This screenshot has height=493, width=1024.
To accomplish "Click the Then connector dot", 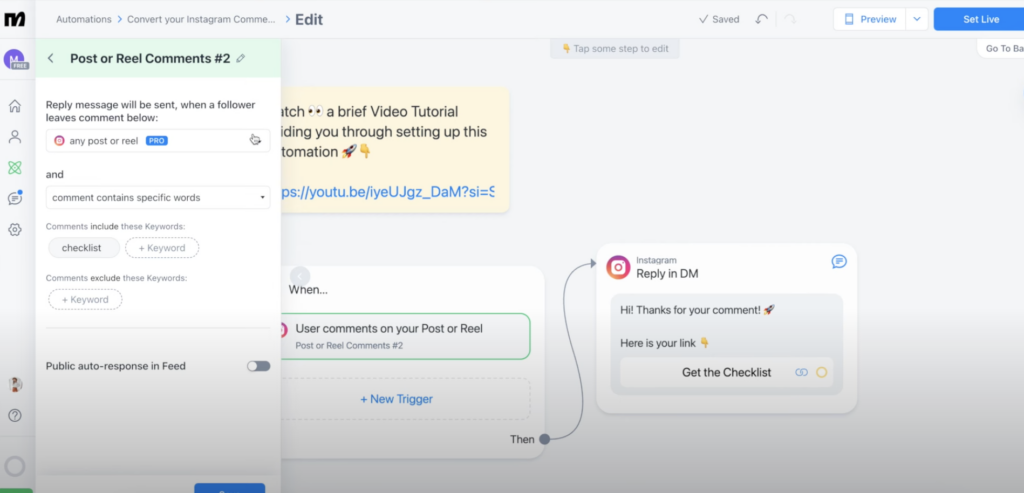I will tap(544, 439).
